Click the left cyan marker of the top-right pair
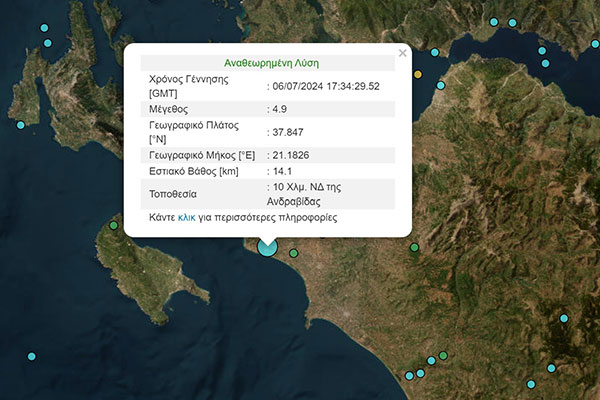This screenshot has width=600, height=400. click(493, 22)
